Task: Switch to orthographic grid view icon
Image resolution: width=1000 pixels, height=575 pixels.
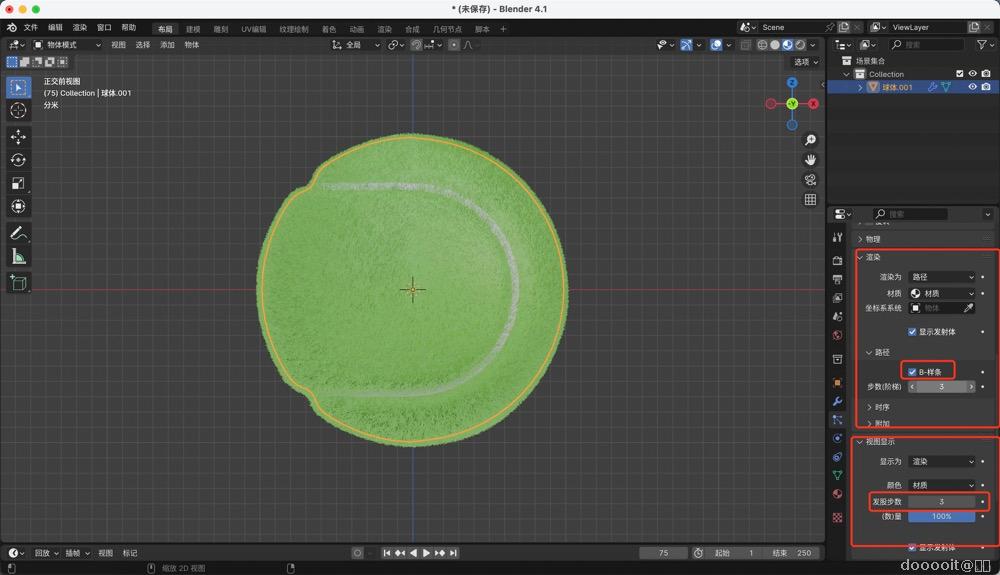Action: tap(810, 200)
